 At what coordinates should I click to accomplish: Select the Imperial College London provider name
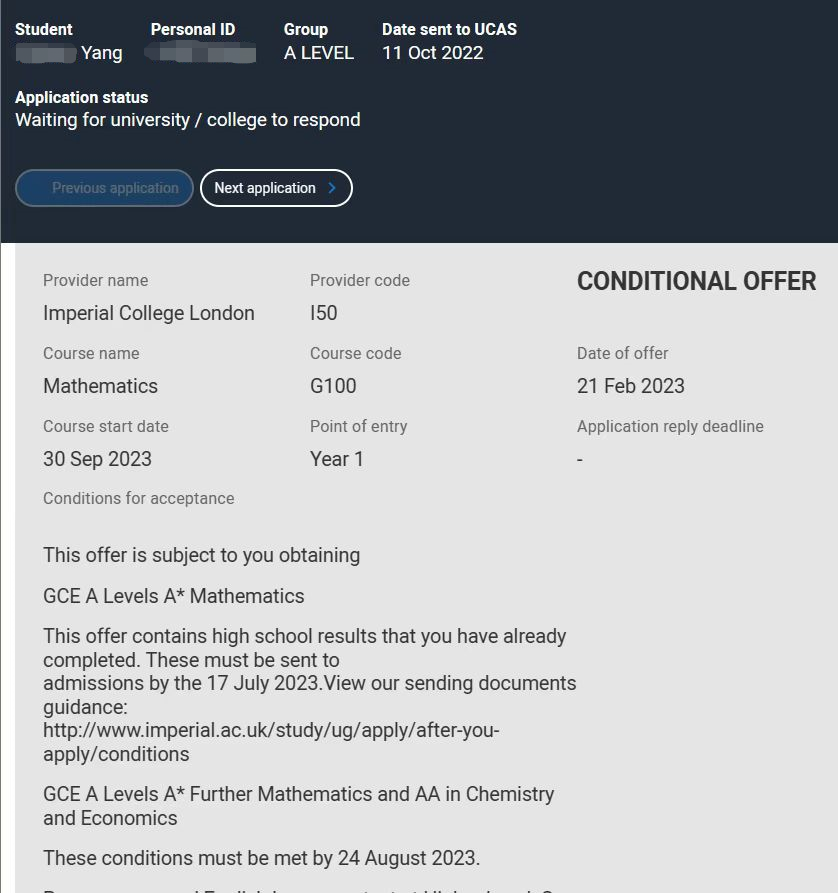coord(149,313)
